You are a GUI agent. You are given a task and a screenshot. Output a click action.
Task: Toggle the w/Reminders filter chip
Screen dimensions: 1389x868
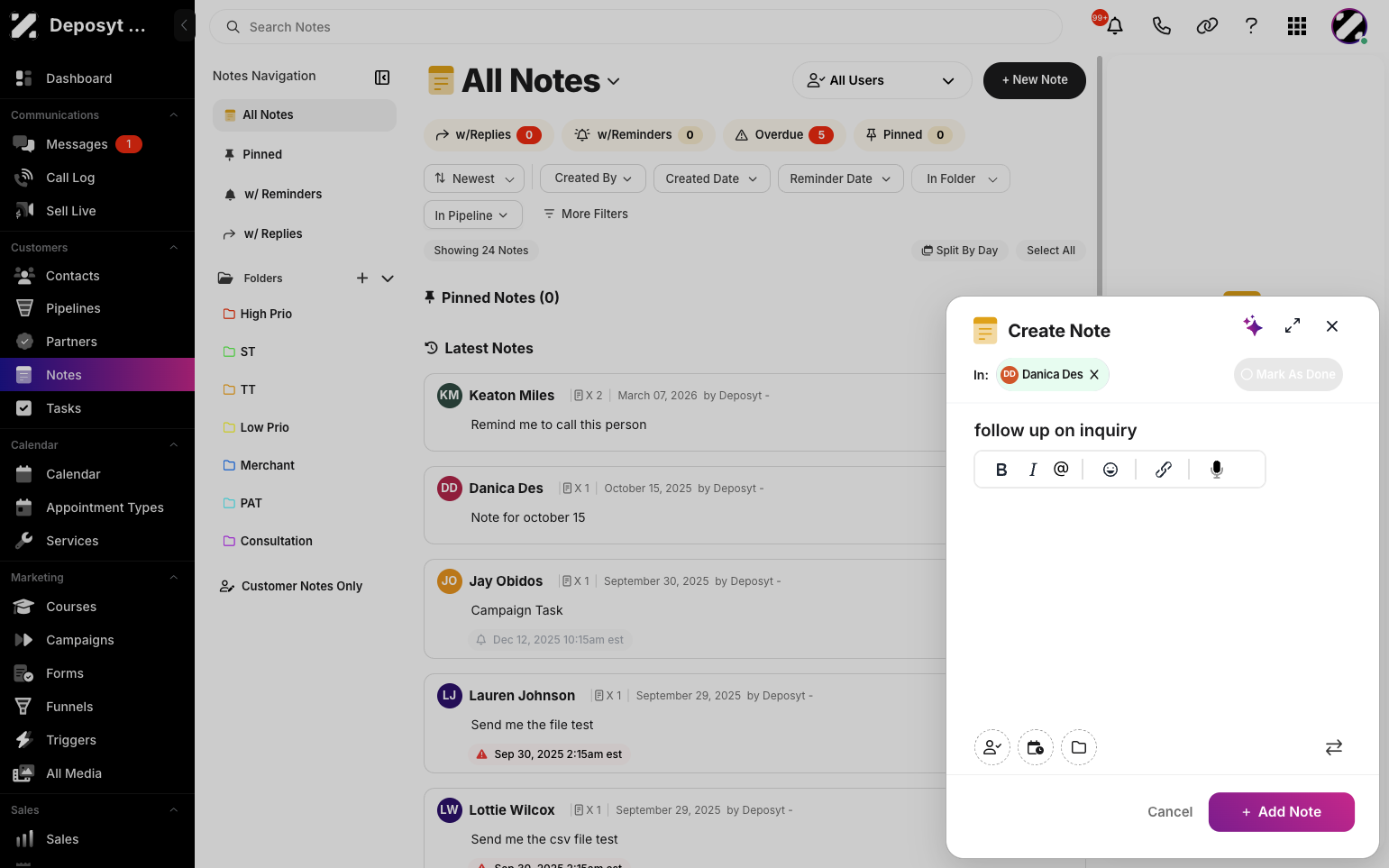coord(638,135)
